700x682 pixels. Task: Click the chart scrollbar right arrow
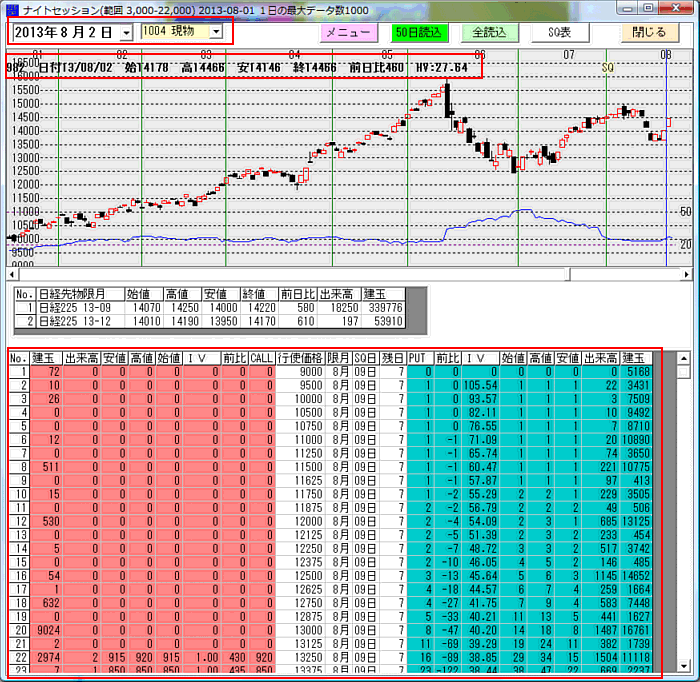click(x=685, y=274)
